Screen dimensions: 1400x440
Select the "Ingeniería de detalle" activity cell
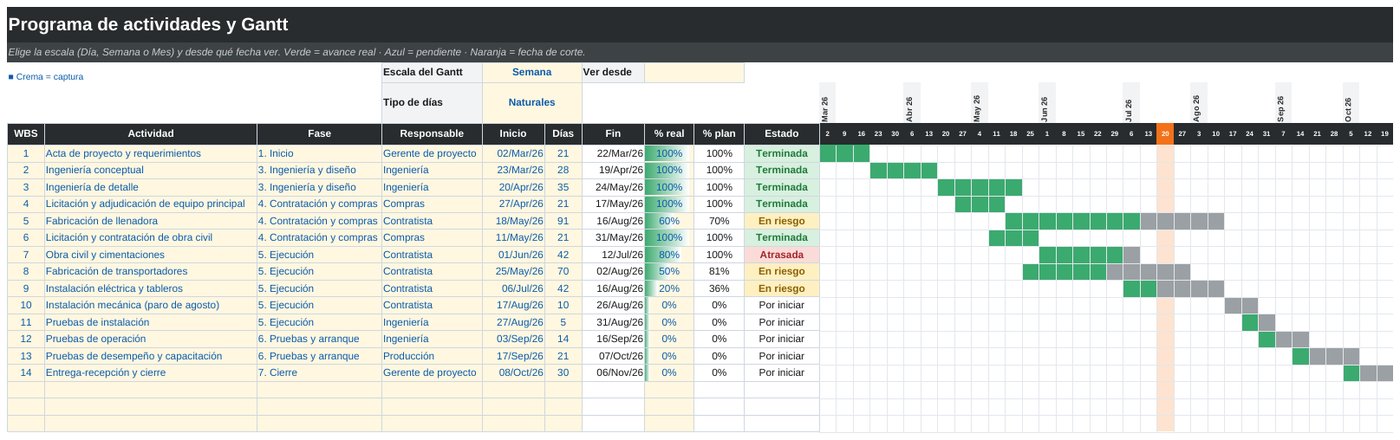[x=151, y=187]
